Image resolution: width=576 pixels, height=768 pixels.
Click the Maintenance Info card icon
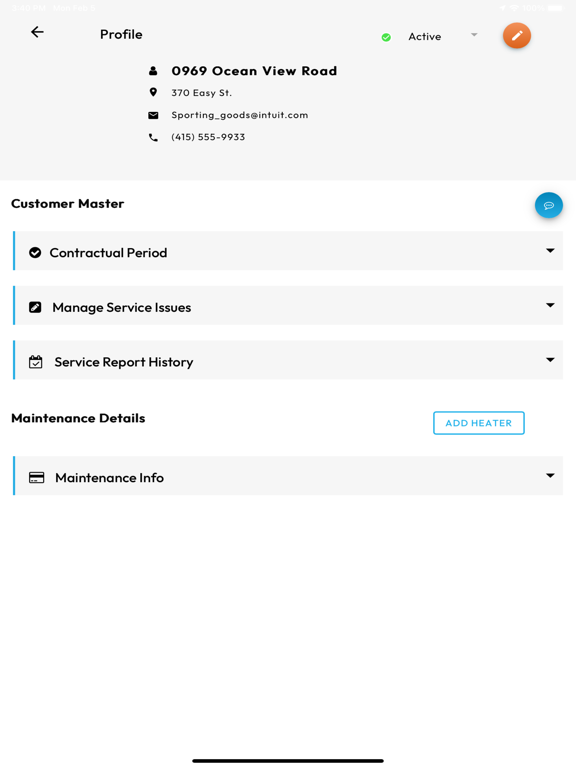pos(37,478)
